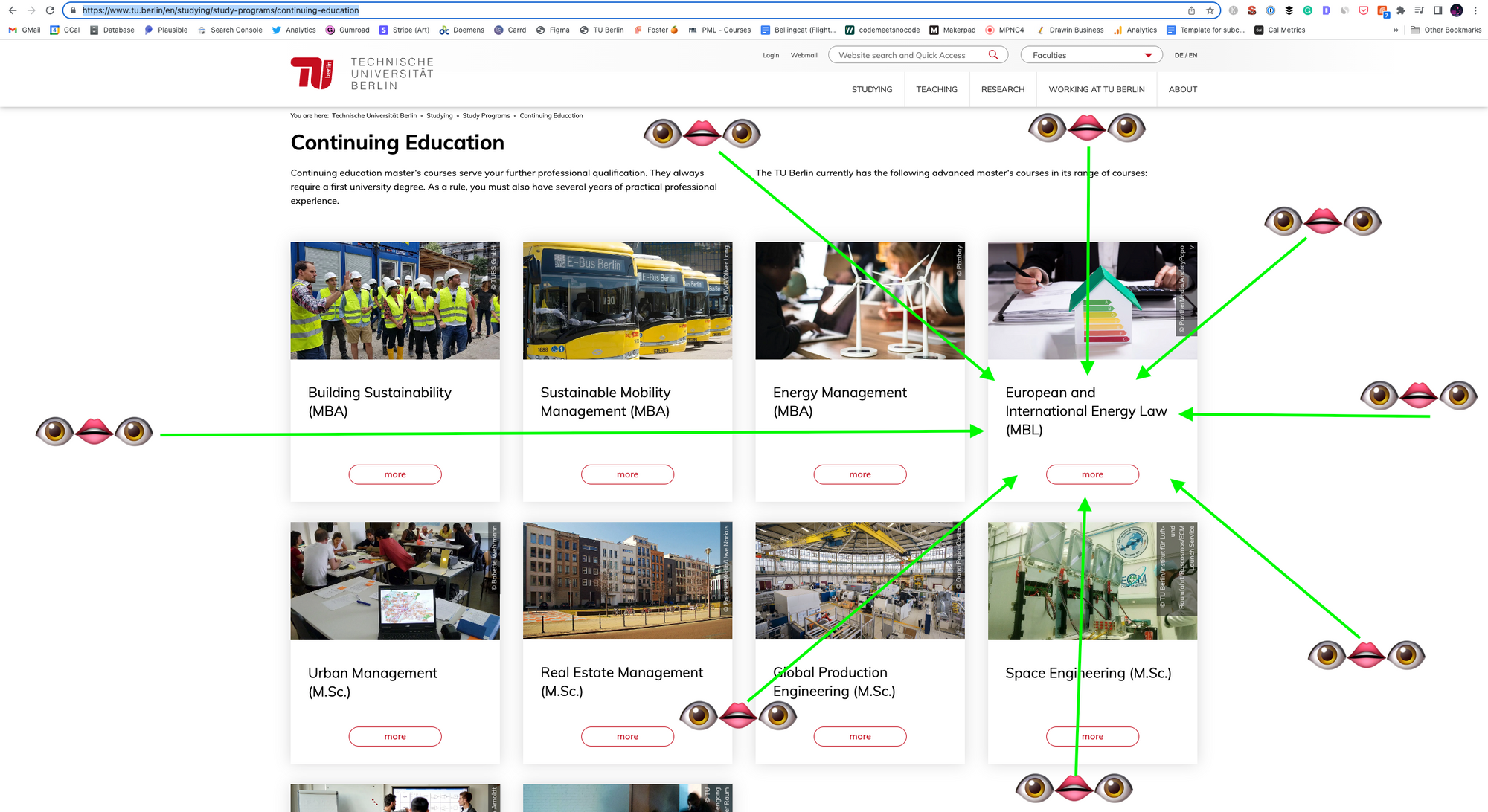Open the Studying menu item
Viewport: 1488px width, 812px height.
click(x=871, y=89)
